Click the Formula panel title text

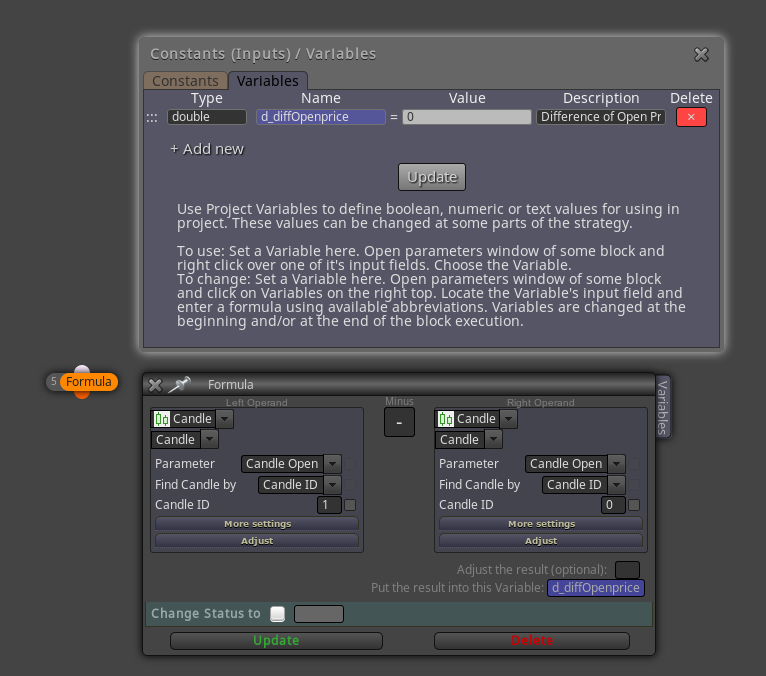tap(231, 385)
